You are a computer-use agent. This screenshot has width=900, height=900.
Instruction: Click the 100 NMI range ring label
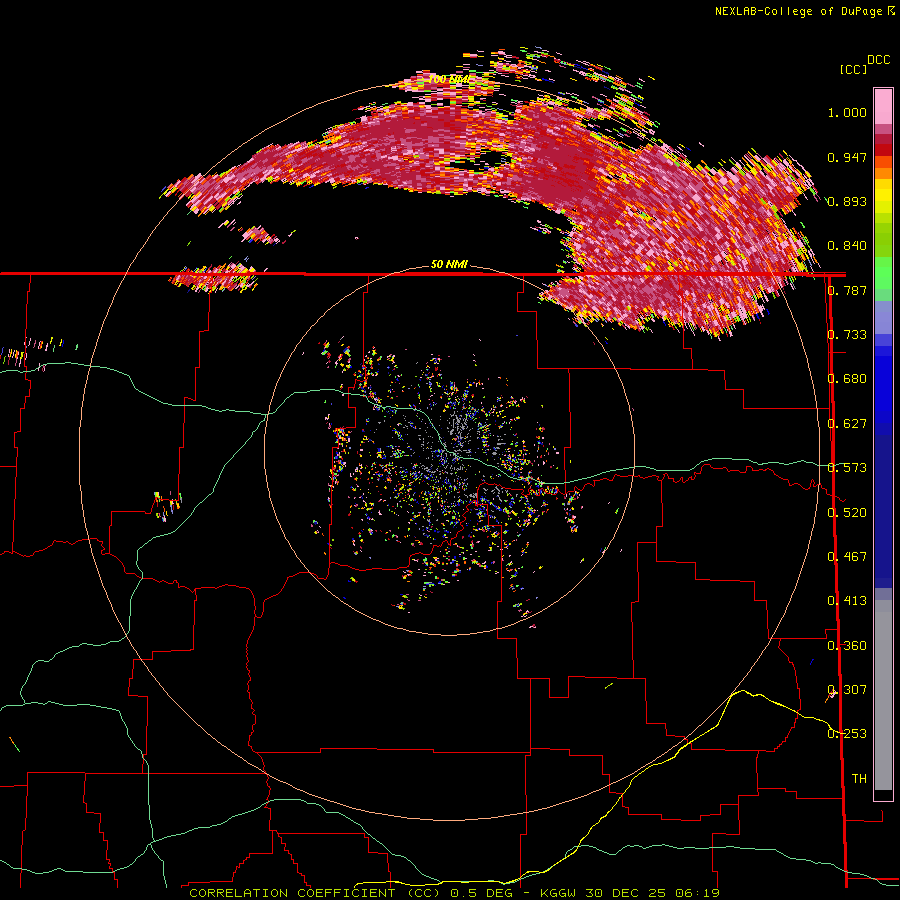click(x=448, y=79)
